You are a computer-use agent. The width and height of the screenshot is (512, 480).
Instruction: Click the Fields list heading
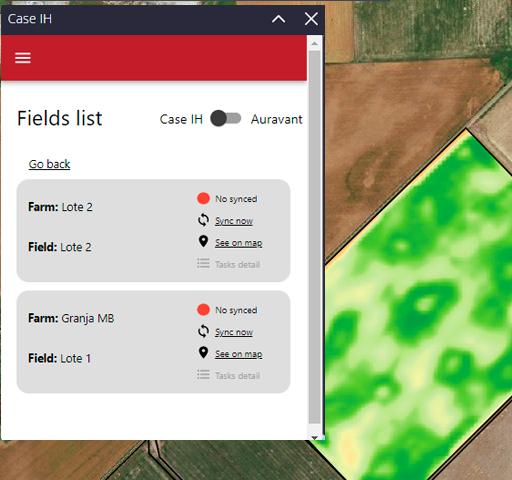tap(60, 118)
